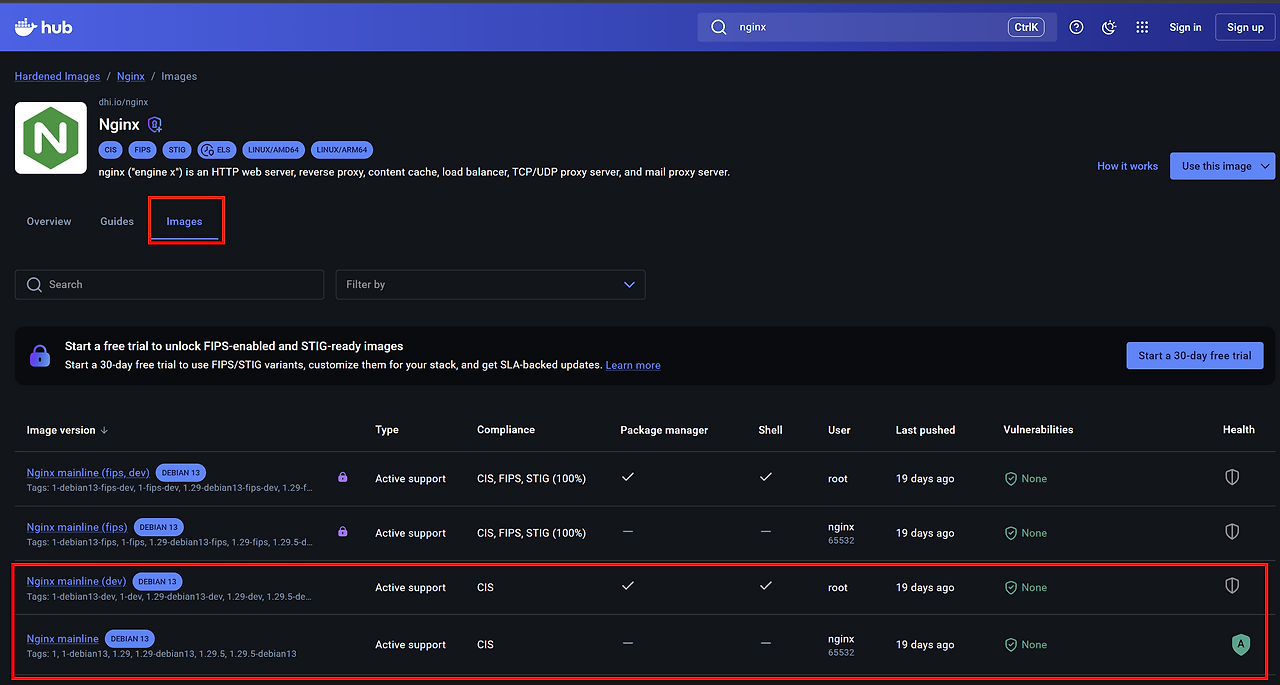Switch to the Guides tab
Image resolution: width=1280 pixels, height=685 pixels.
coord(117,221)
